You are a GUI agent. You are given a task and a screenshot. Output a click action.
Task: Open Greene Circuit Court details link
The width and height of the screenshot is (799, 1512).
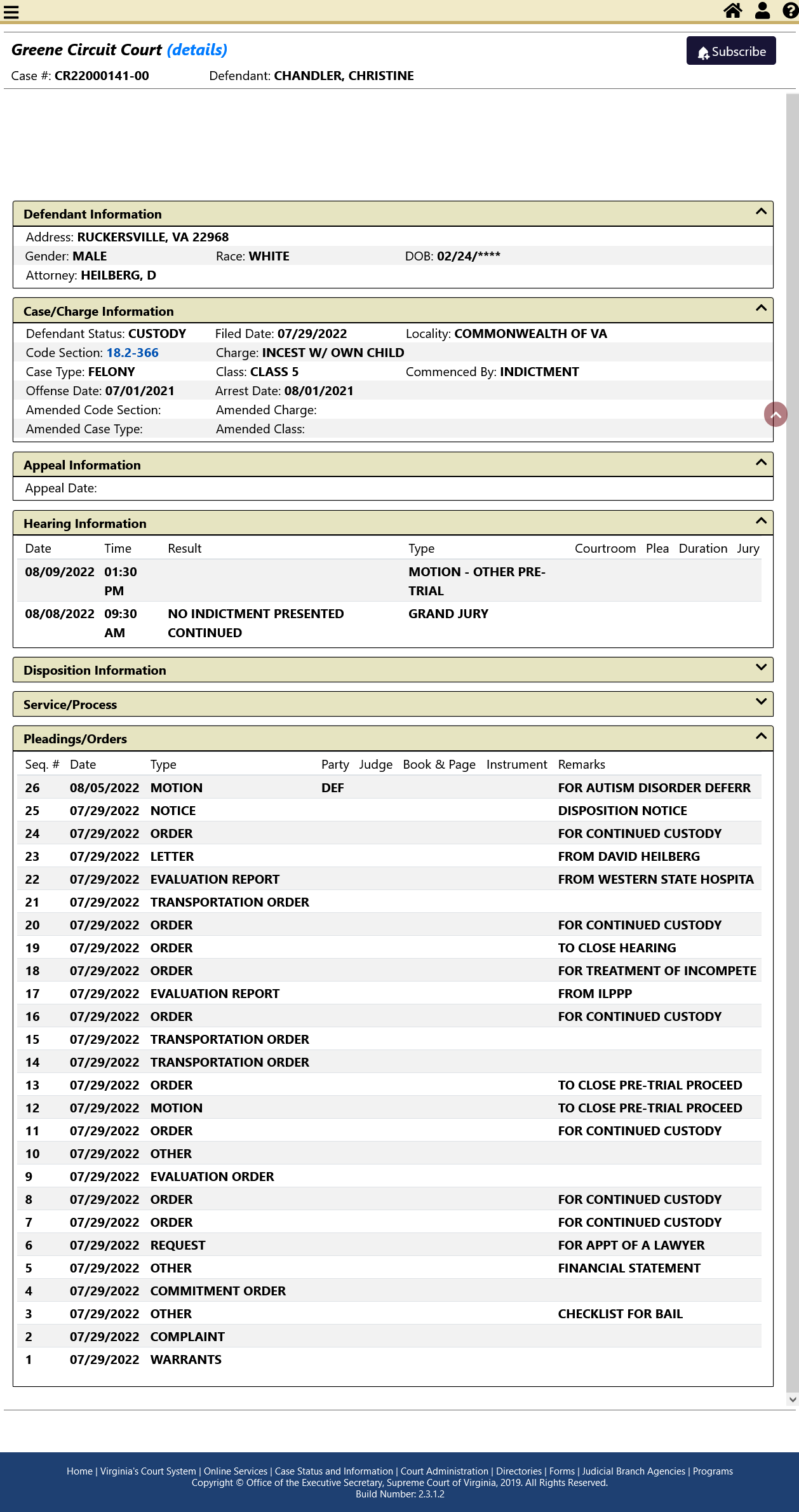point(197,50)
